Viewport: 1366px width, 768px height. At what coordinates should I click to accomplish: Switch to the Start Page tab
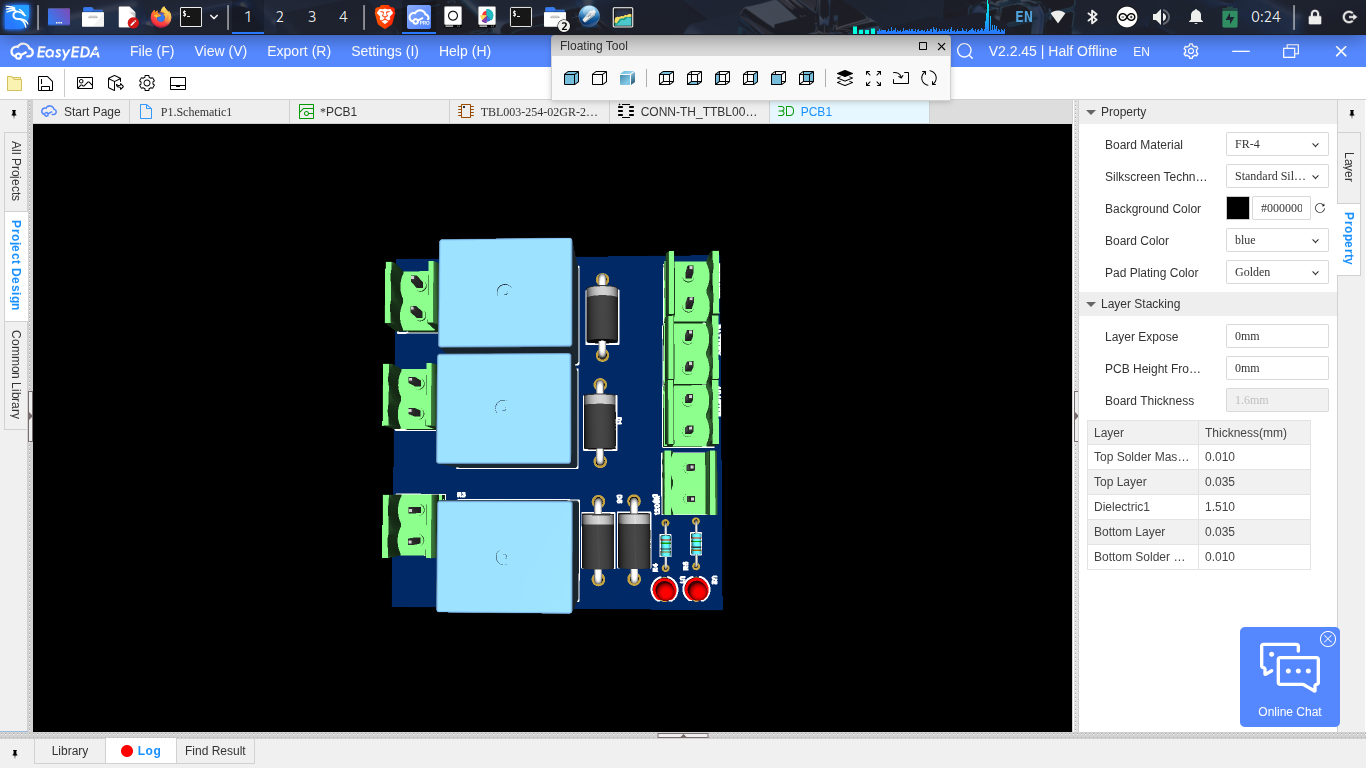coord(81,112)
